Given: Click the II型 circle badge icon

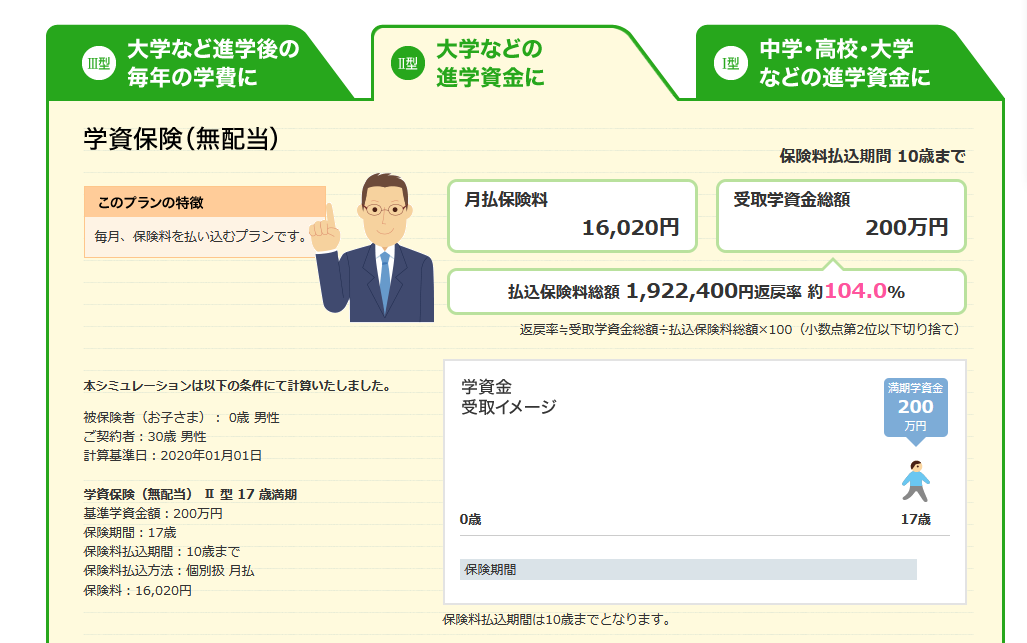Looking at the screenshot, I should pyautogui.click(x=409, y=63).
